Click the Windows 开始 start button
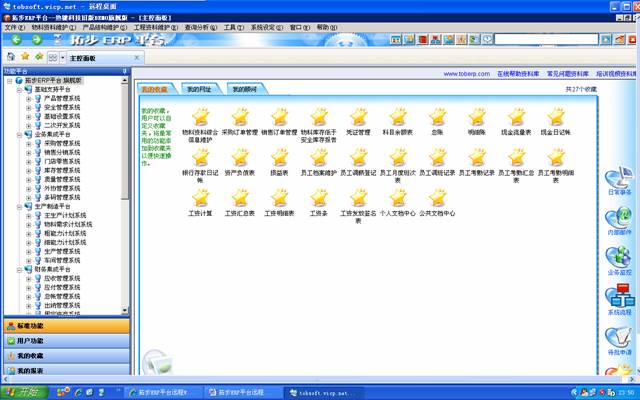The width and height of the screenshot is (640, 400). pos(20,393)
